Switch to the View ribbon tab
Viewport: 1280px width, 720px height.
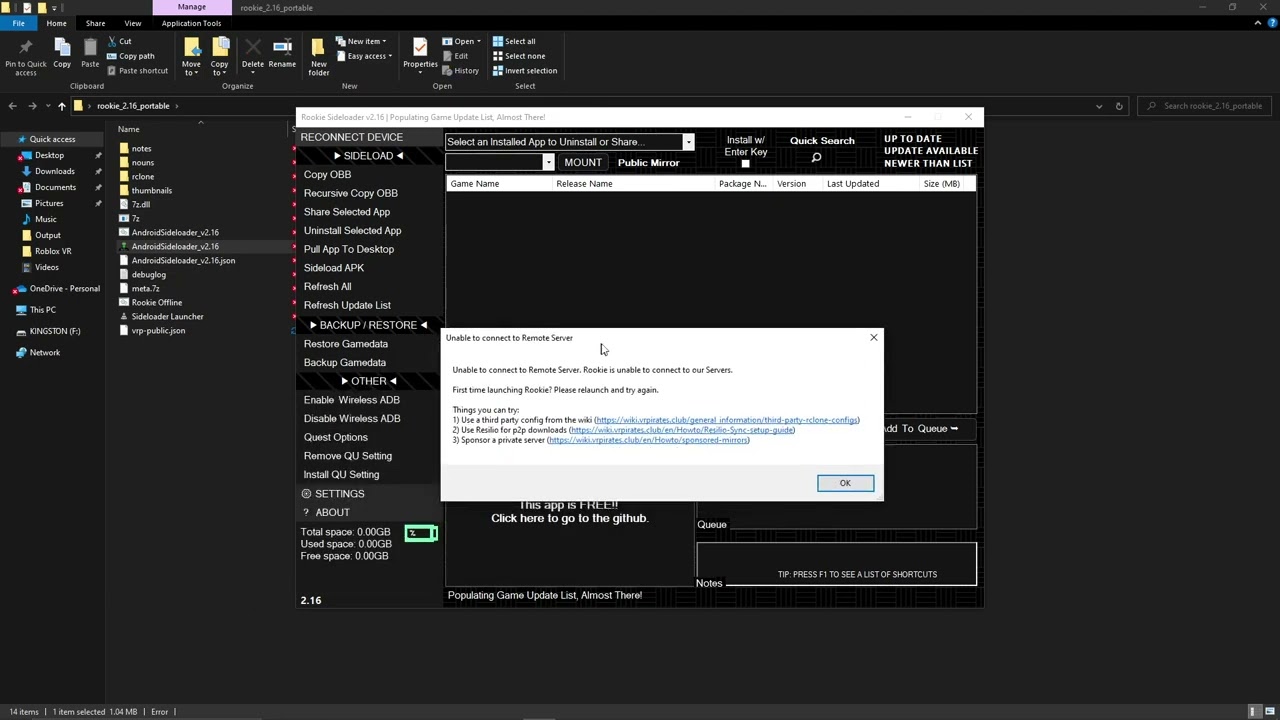[132, 23]
